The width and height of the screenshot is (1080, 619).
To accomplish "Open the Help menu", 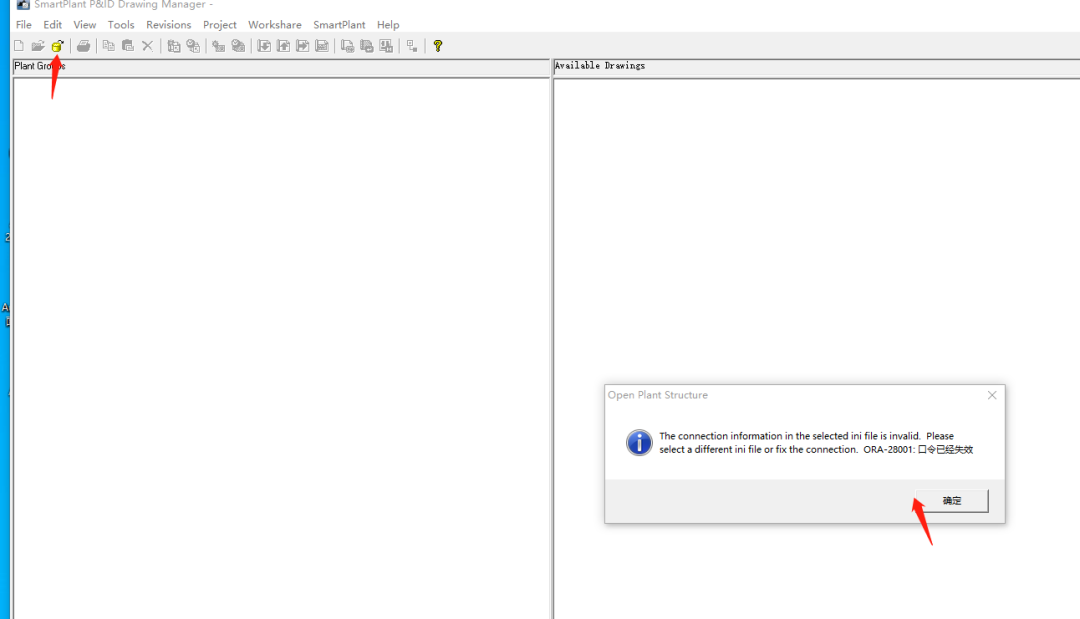I will [x=388, y=25].
